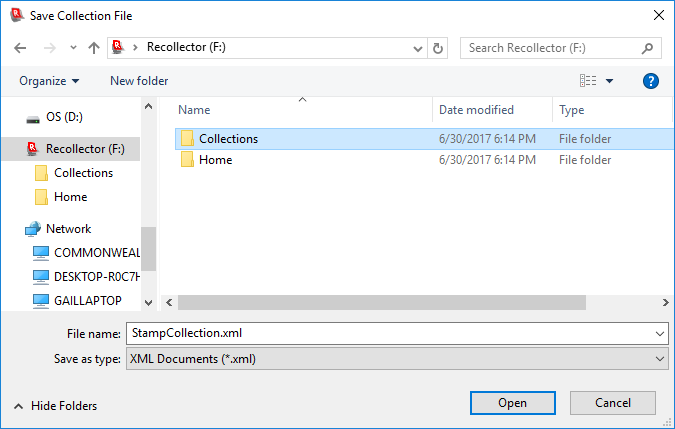
Task: Sort files by Date modified column
Action: coord(477,110)
